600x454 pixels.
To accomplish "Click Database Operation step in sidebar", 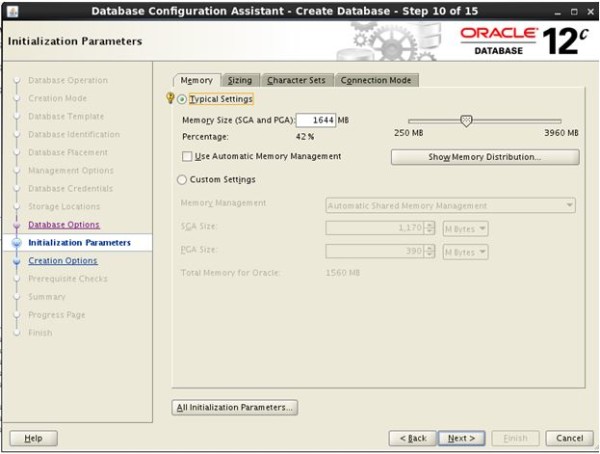I will [68, 80].
